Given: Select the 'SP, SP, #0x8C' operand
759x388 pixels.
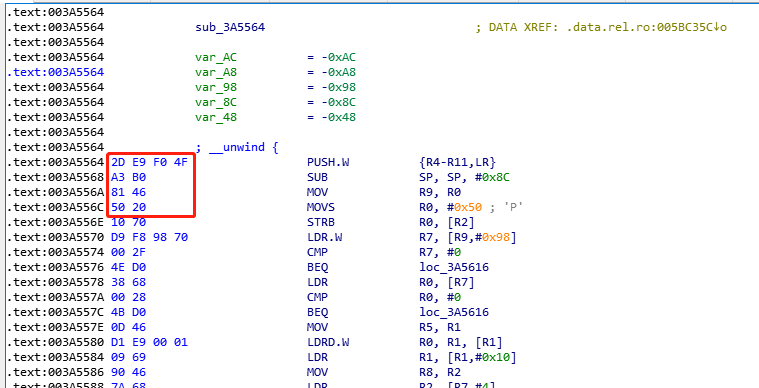Looking at the screenshot, I should [464, 178].
